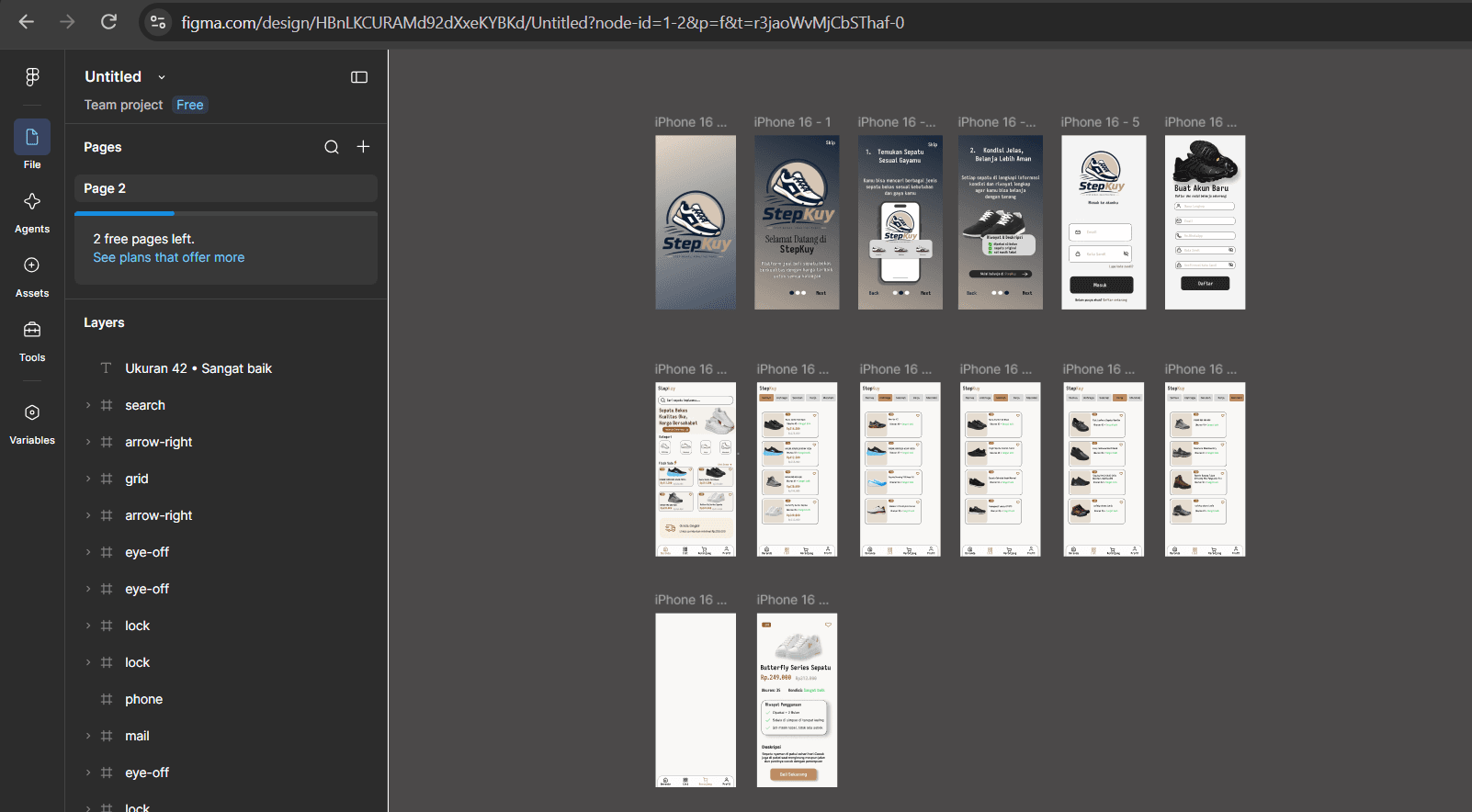Select the 'Temukan Sepatu Sesuai Gayamu' frame

coord(900,222)
